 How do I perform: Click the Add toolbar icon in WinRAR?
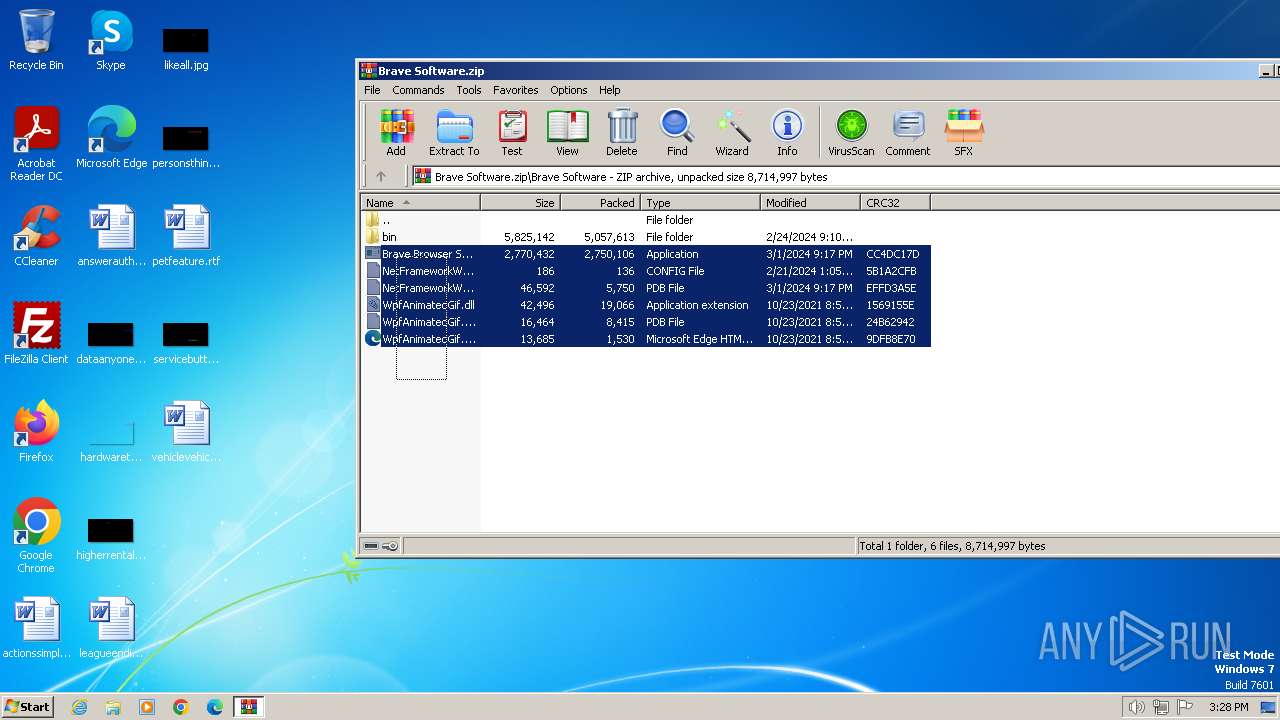point(396,132)
